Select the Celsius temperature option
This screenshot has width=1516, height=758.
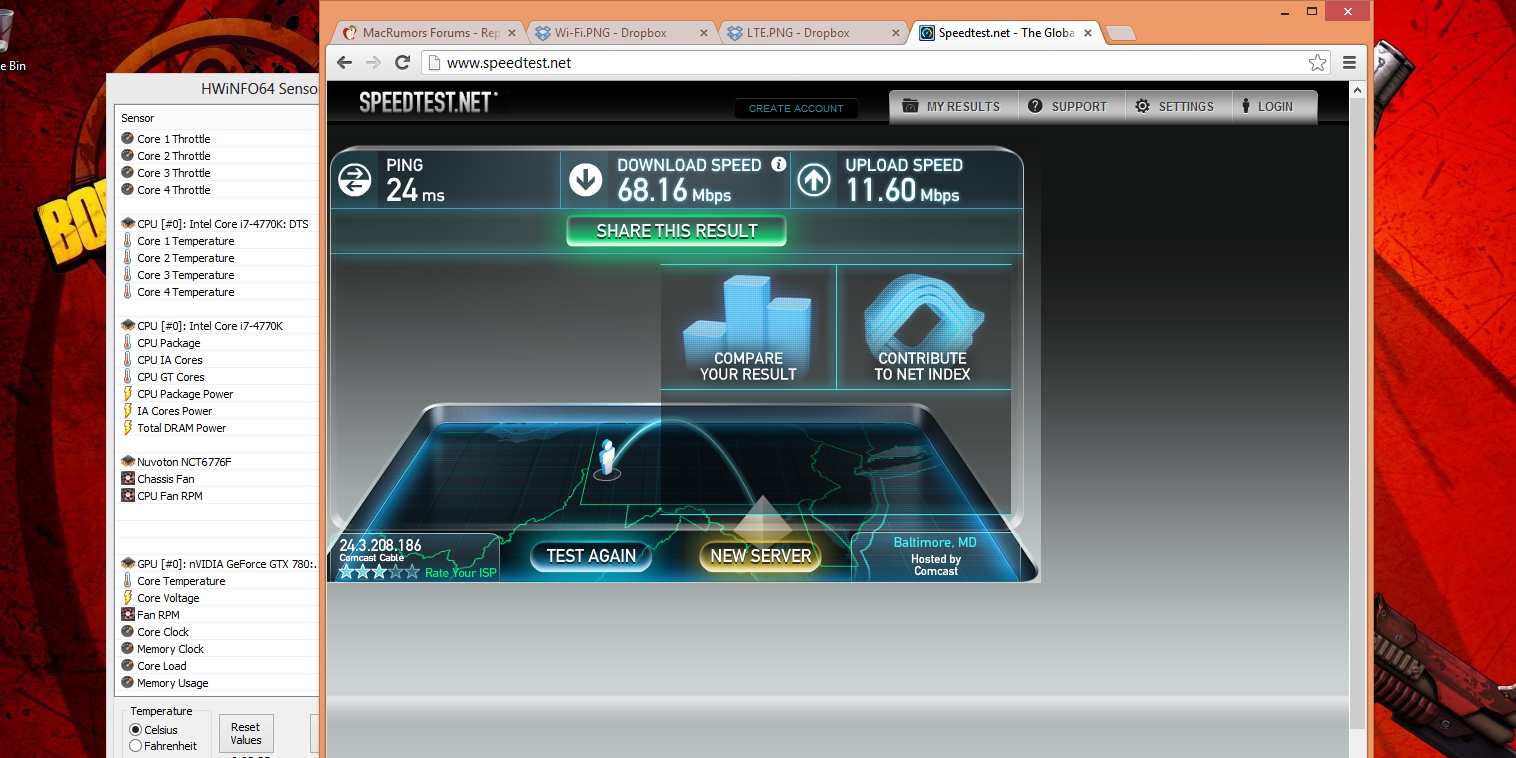[136, 730]
